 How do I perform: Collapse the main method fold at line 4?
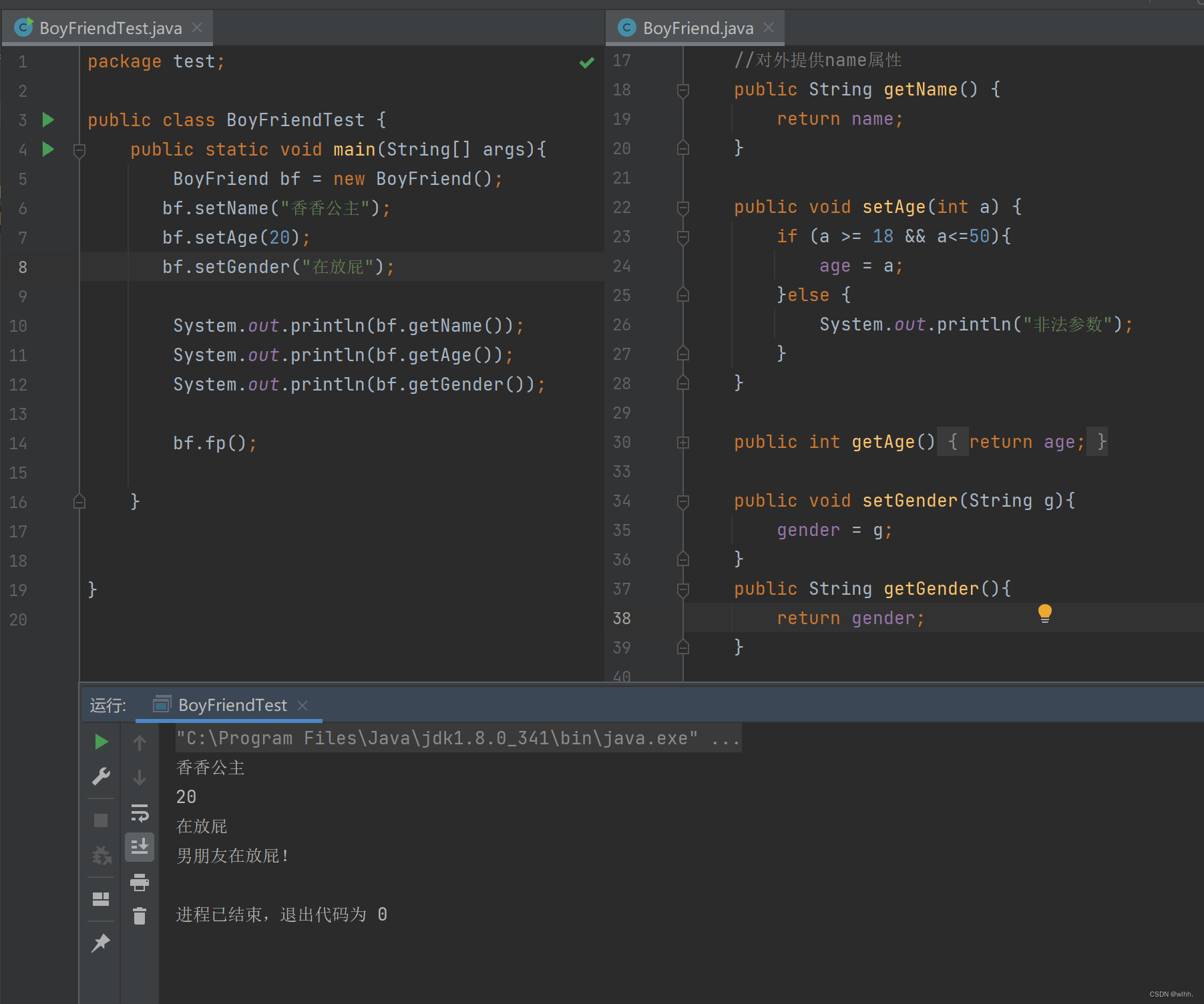(x=79, y=151)
